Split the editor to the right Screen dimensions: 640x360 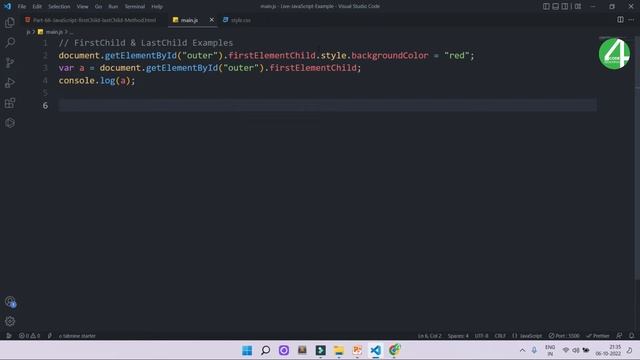pos(620,20)
